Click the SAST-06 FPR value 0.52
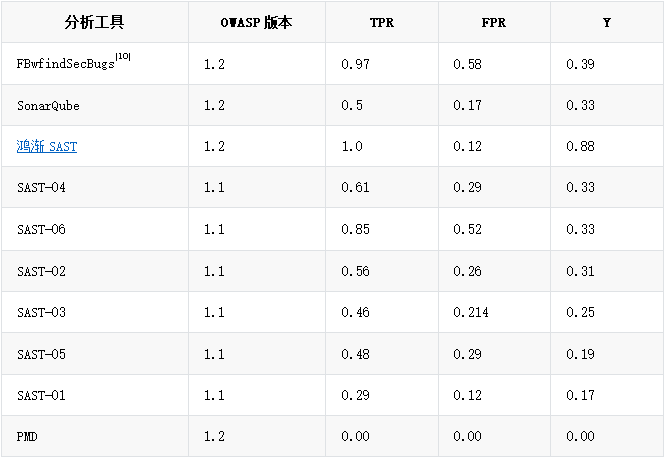This screenshot has width=665, height=458. point(467,229)
